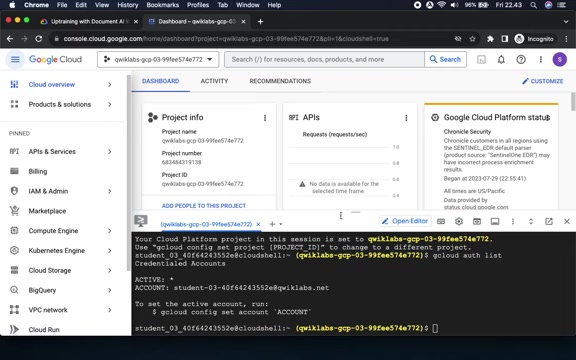Screen dimensions: 576x360
Task: Switch to the DASHBOARD tab
Action: point(161,81)
